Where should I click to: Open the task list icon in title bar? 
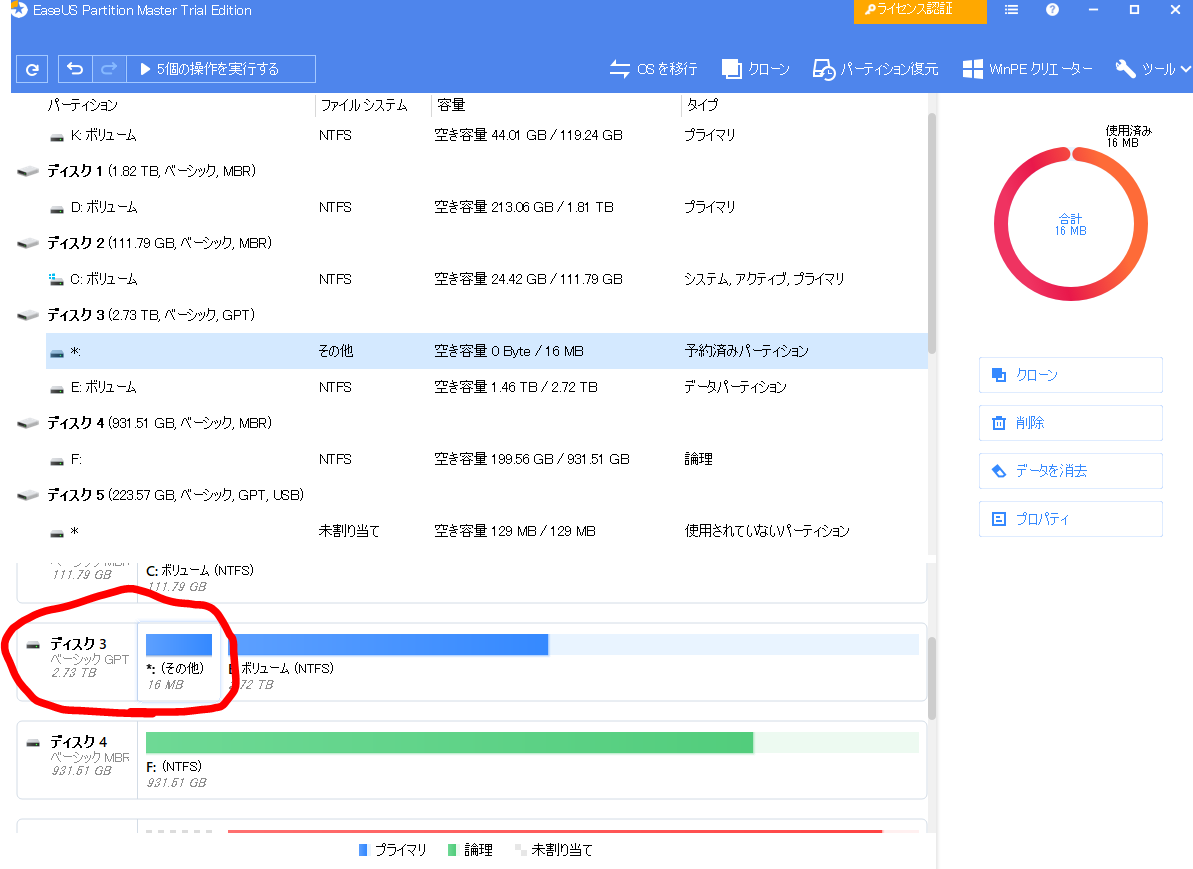[1012, 10]
